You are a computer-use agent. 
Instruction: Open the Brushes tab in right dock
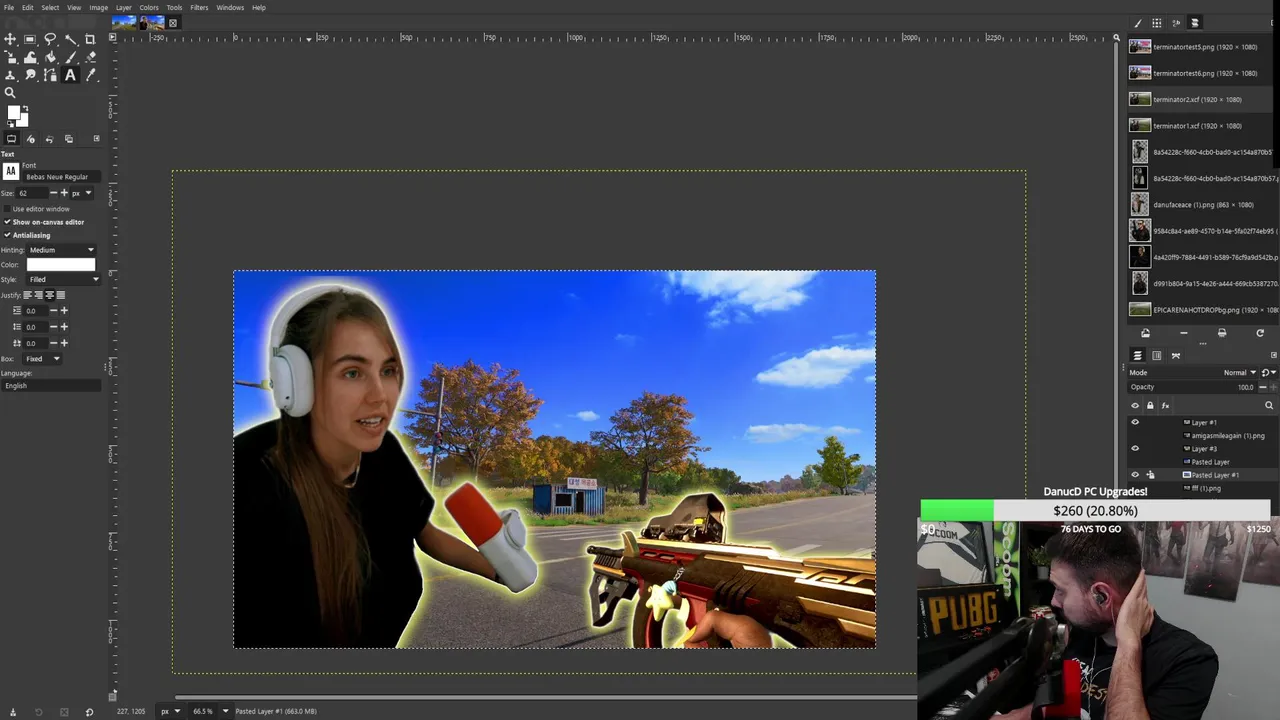tap(1138, 22)
